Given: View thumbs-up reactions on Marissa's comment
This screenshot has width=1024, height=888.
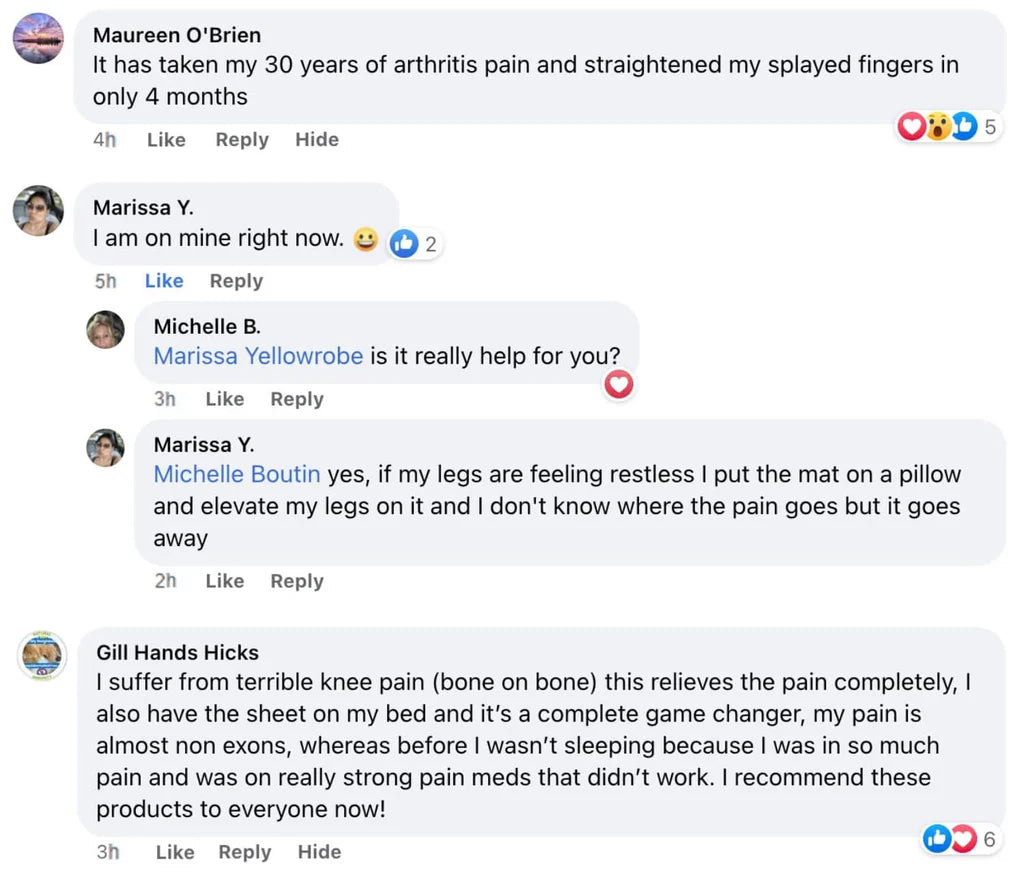Looking at the screenshot, I should pos(414,243).
